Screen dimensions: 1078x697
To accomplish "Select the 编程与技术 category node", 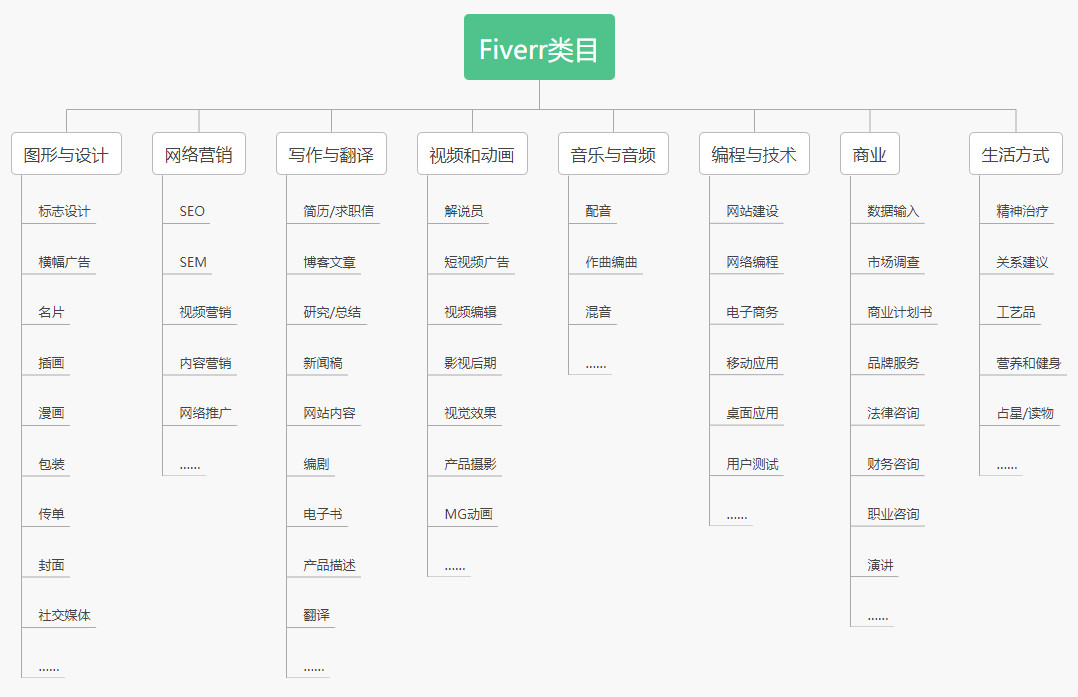I will click(x=754, y=154).
